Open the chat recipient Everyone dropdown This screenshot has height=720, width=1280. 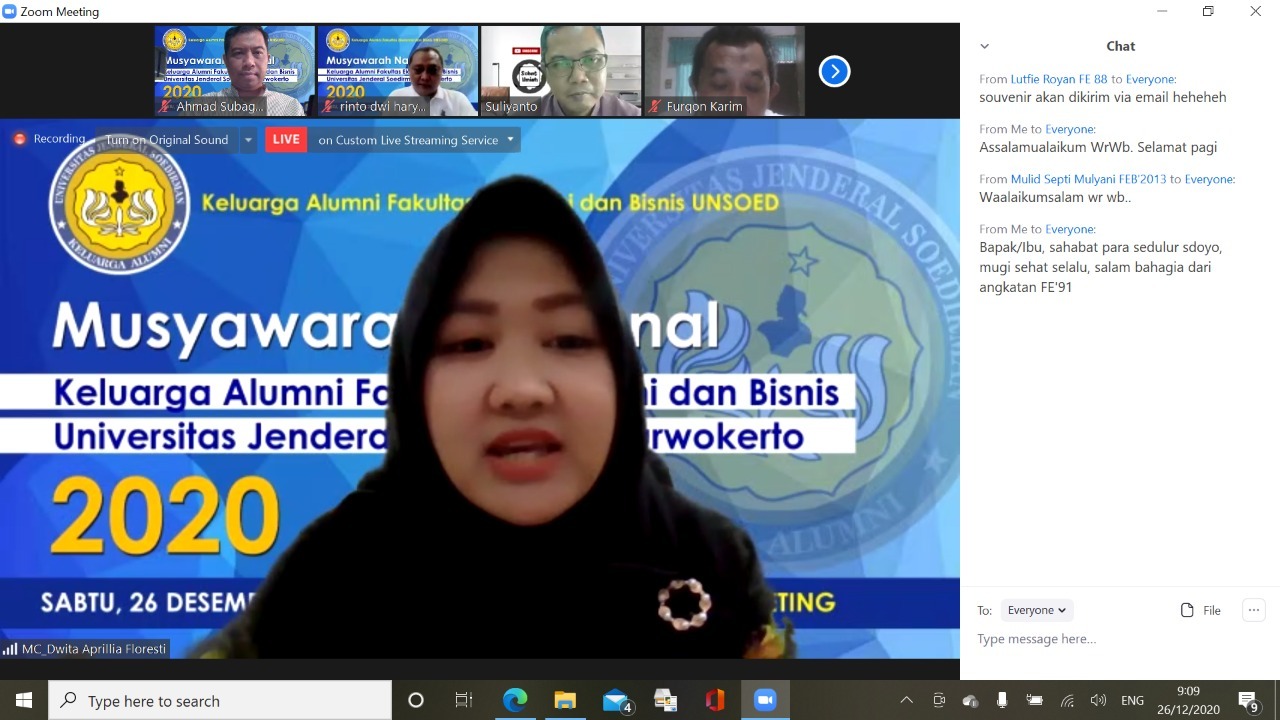[x=1036, y=610]
